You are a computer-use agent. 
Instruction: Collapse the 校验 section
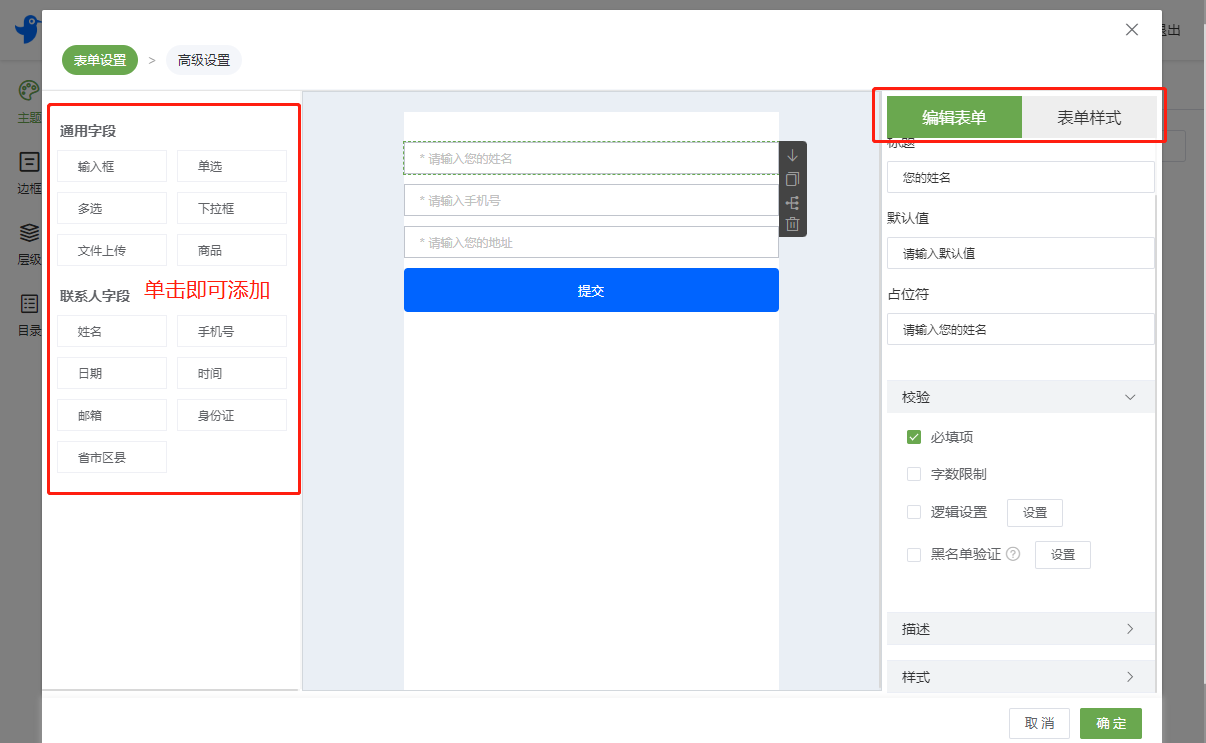click(x=1020, y=397)
